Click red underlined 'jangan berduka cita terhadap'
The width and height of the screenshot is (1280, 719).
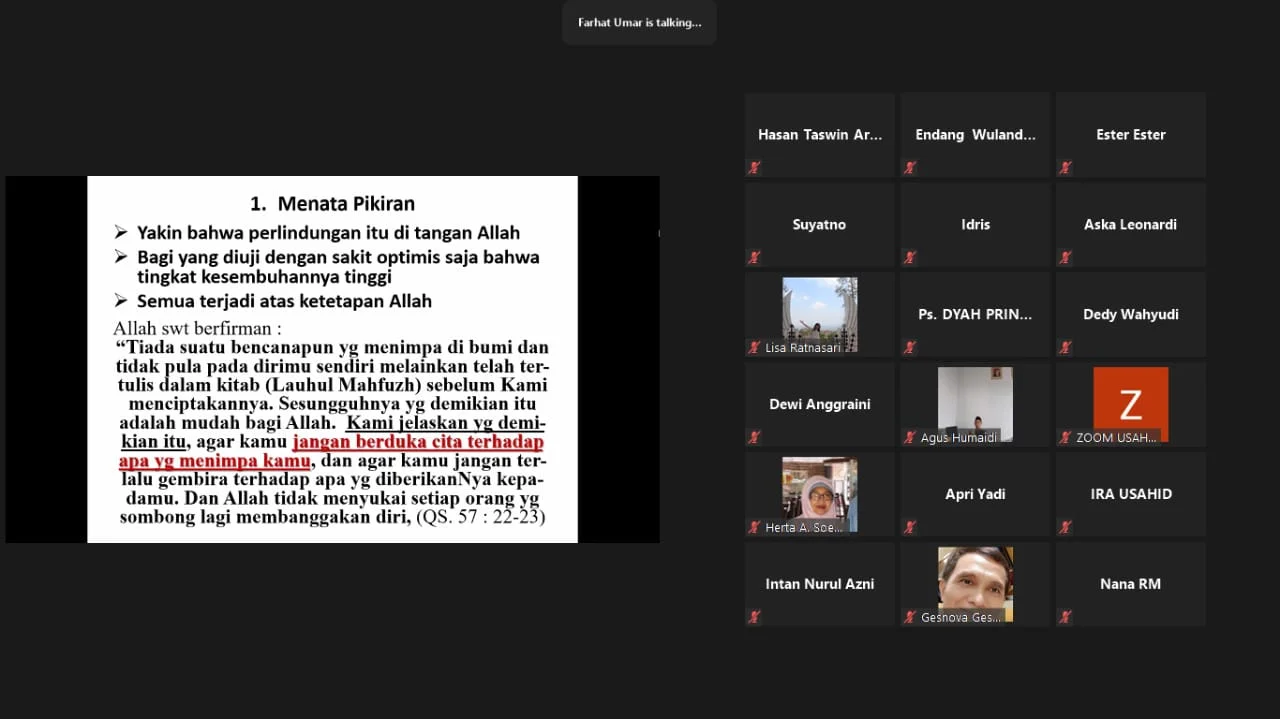(418, 441)
